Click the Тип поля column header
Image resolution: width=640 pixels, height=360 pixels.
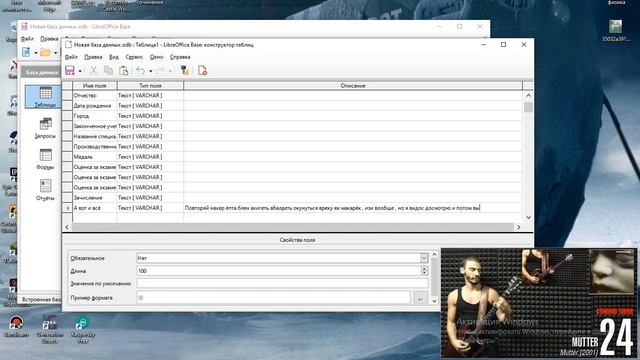coord(150,86)
